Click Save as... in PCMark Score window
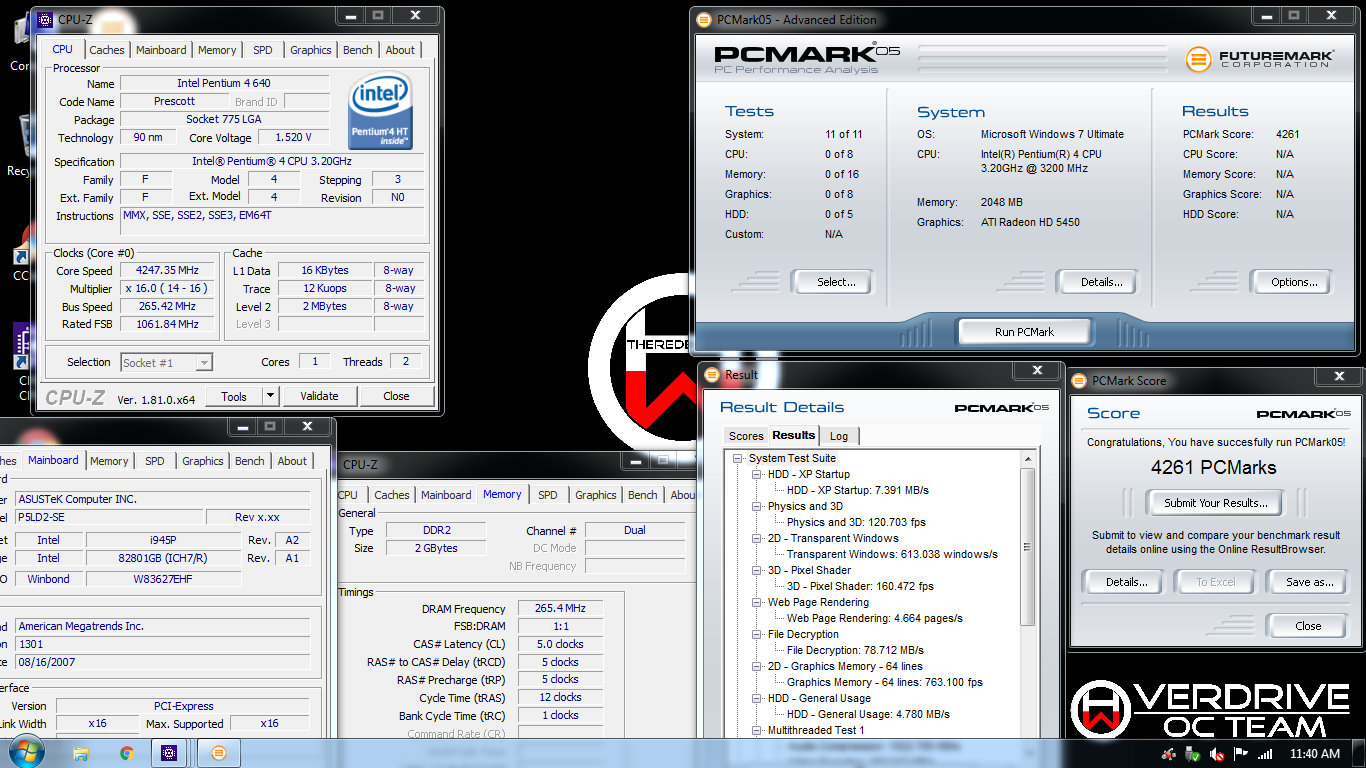Image resolution: width=1366 pixels, height=768 pixels. 1310,582
